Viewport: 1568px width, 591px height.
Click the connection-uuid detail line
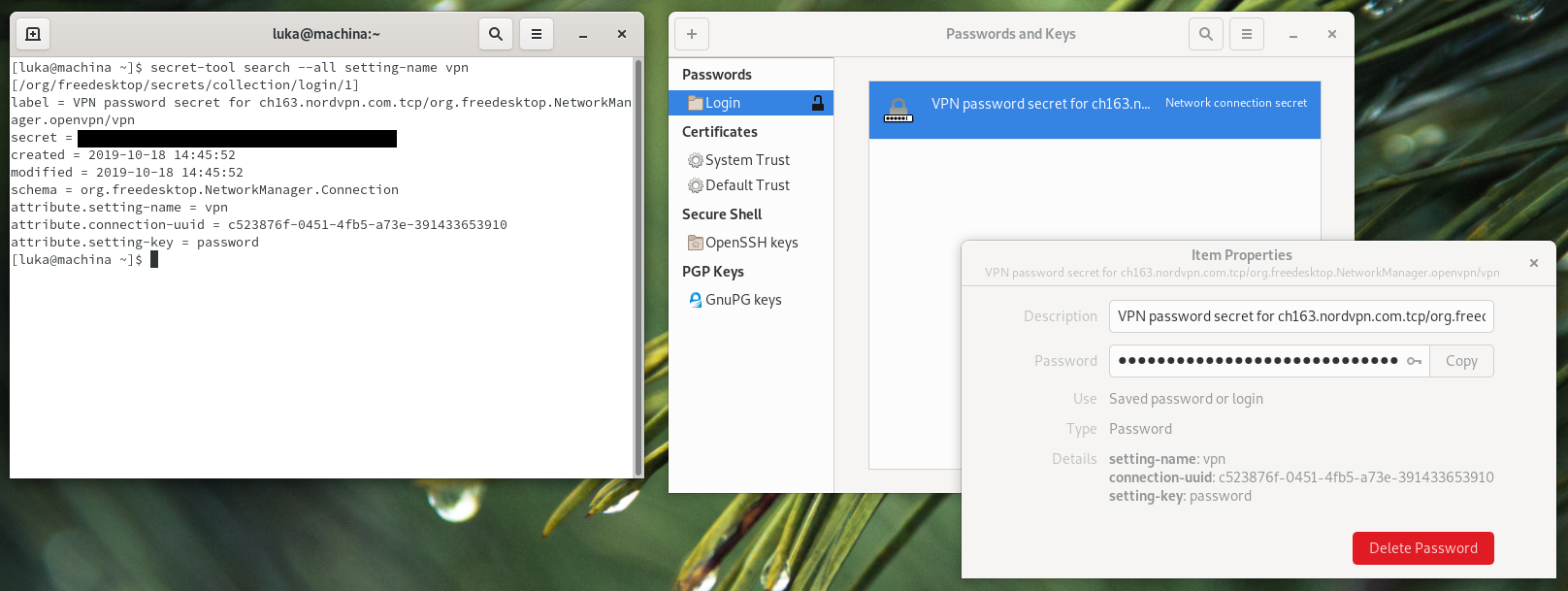click(x=1301, y=477)
